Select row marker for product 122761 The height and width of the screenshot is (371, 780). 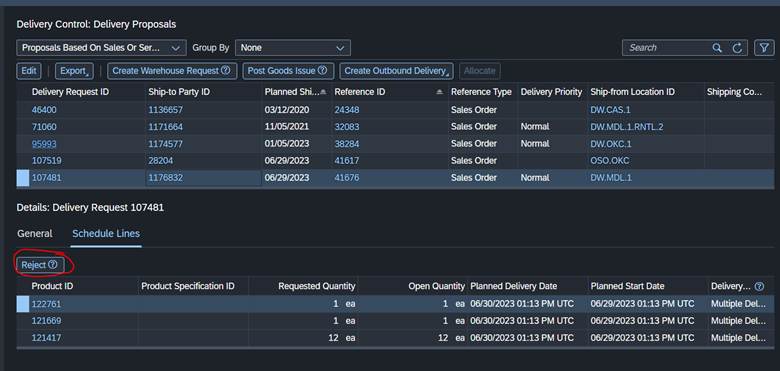pos(23,304)
